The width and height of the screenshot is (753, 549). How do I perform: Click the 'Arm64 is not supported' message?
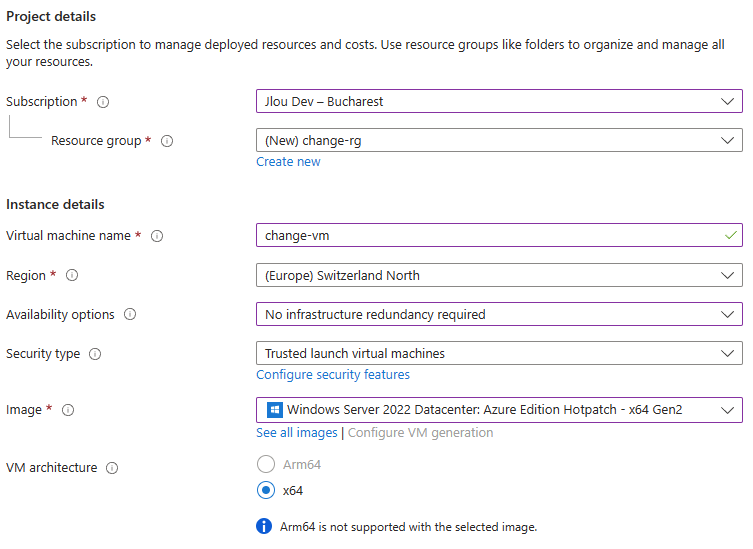[408, 527]
